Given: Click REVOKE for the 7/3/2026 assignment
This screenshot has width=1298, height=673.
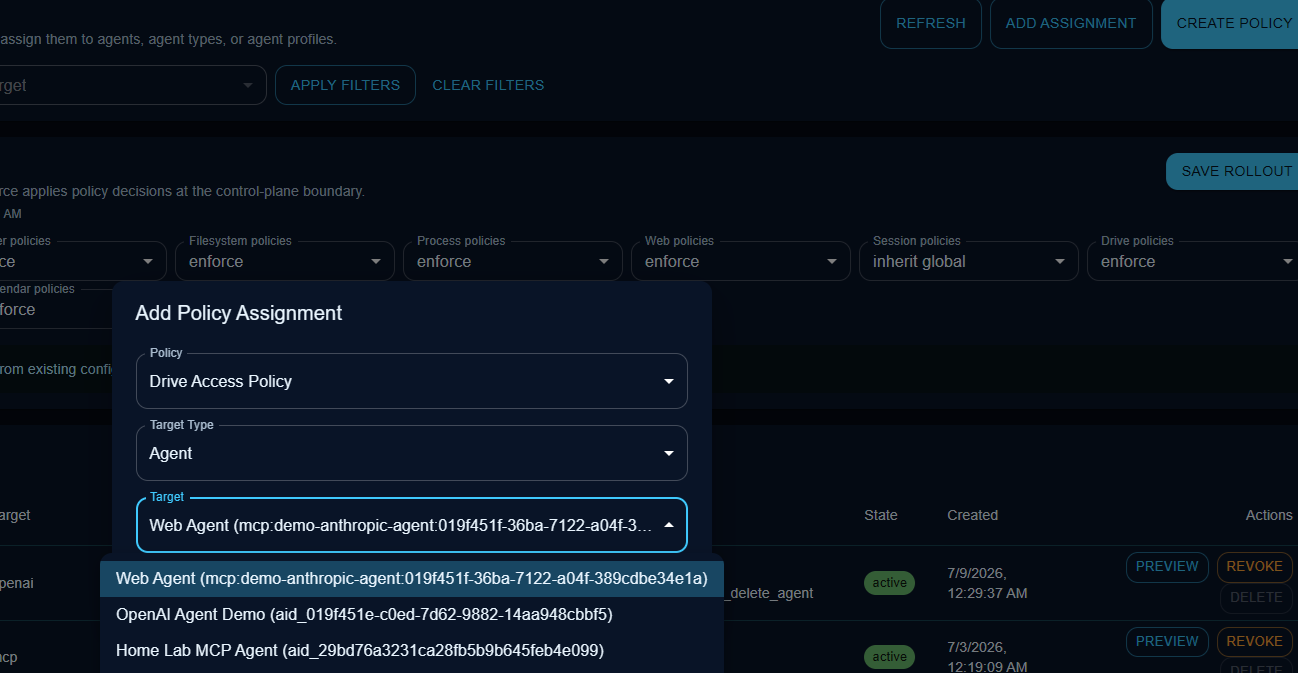Looking at the screenshot, I should [x=1255, y=642].
